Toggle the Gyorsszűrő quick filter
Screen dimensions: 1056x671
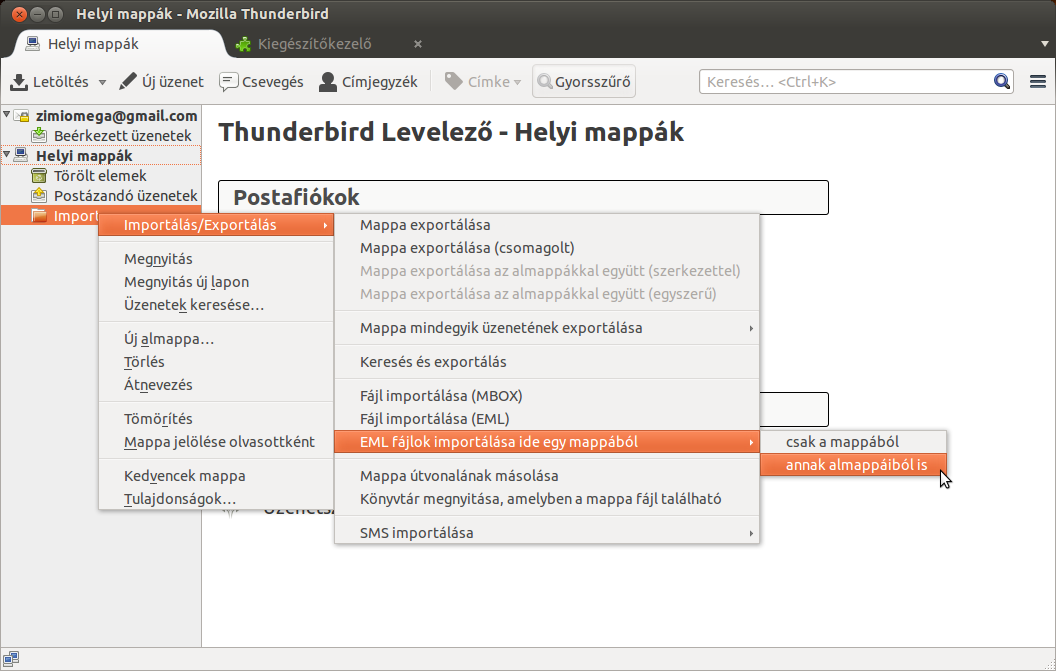(x=584, y=82)
